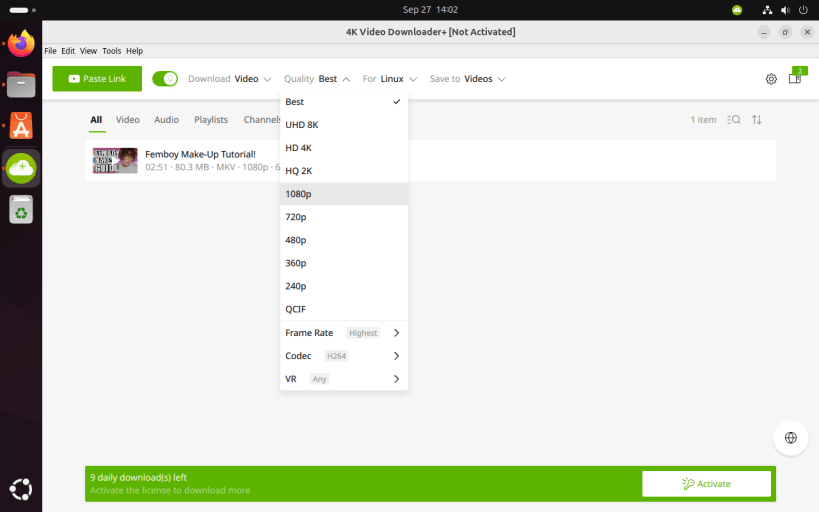Open the network status tray icon

(x=767, y=10)
